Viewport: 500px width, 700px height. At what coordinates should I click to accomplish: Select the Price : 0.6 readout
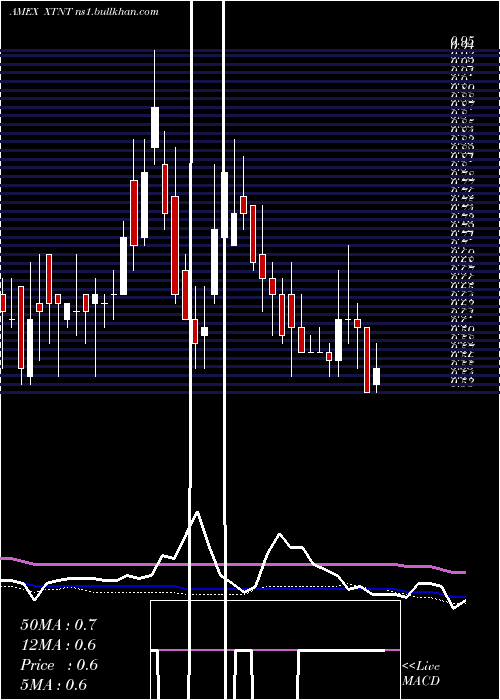pyautogui.click(x=58, y=665)
